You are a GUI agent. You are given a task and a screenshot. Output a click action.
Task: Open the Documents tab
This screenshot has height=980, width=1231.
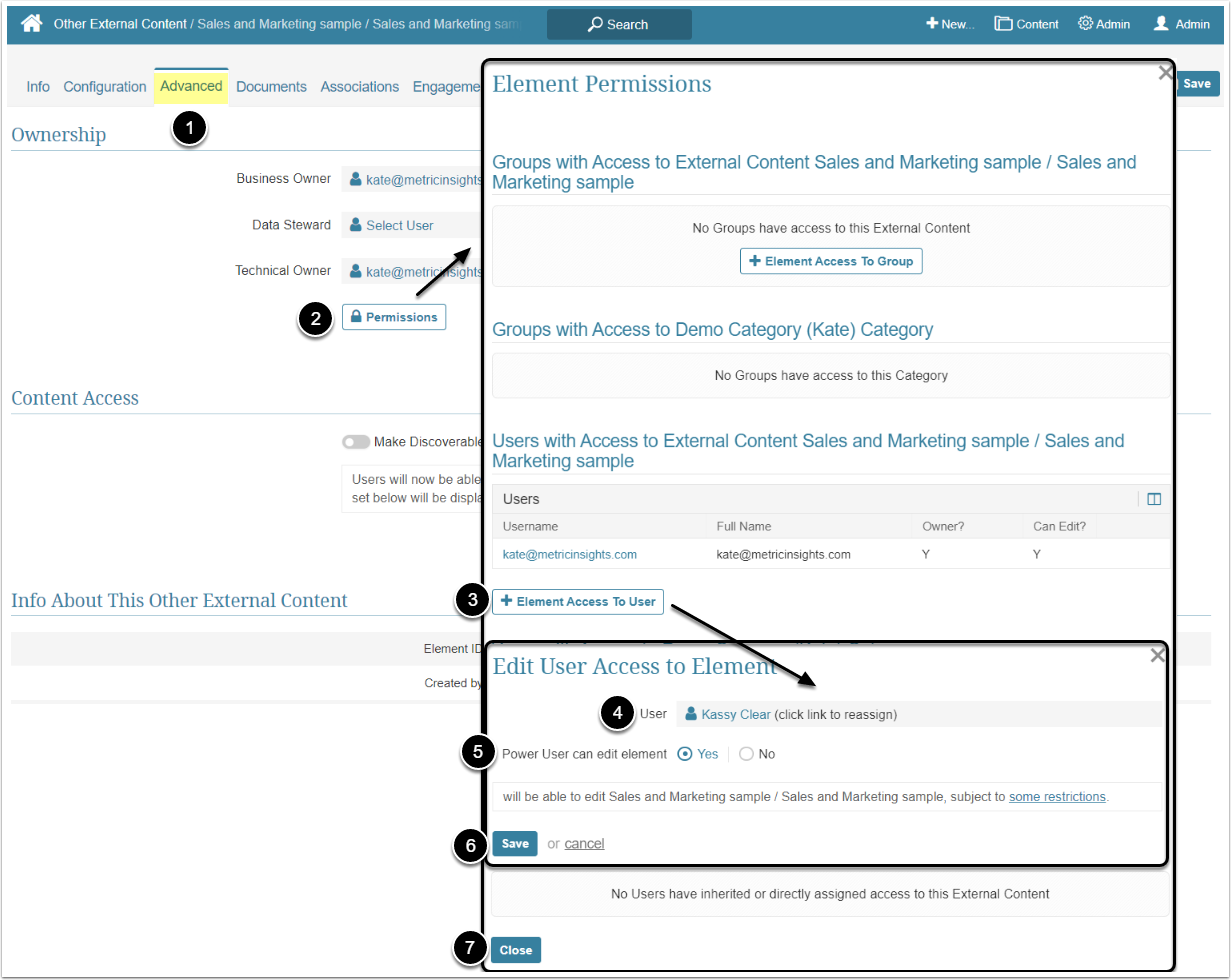271,87
